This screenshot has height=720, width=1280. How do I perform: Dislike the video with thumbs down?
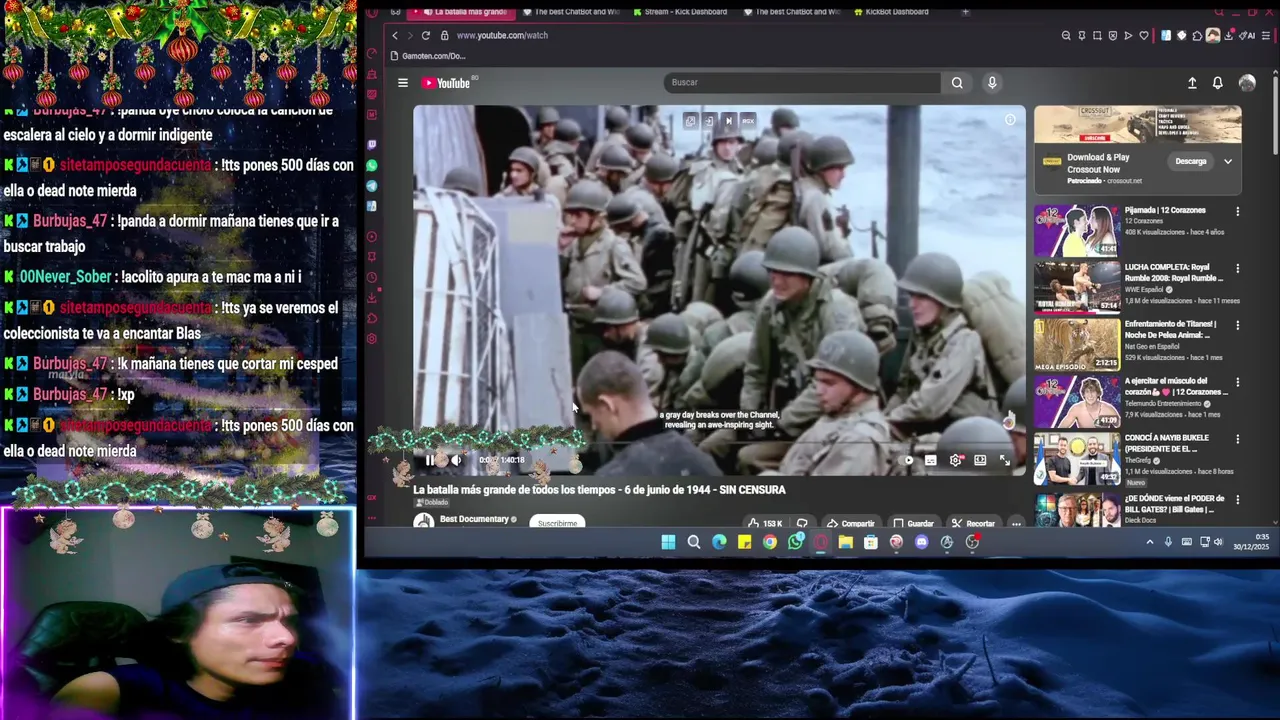click(x=801, y=523)
